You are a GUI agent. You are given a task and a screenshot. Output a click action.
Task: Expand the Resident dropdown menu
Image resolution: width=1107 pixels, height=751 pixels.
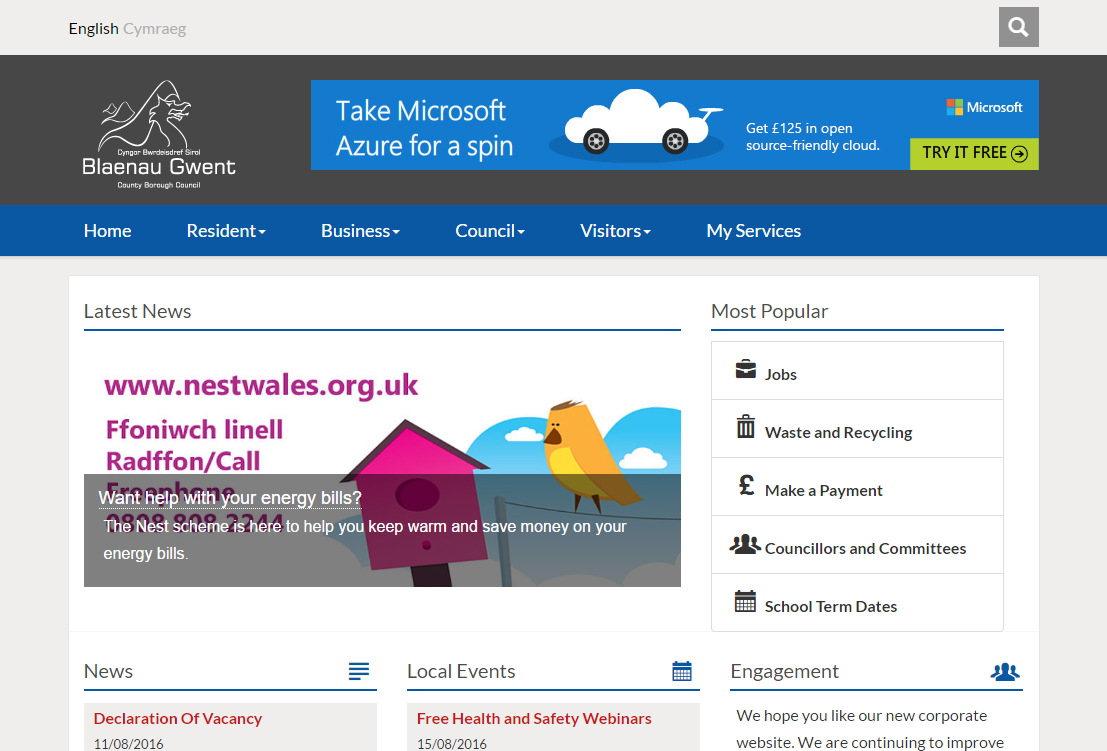click(x=226, y=231)
